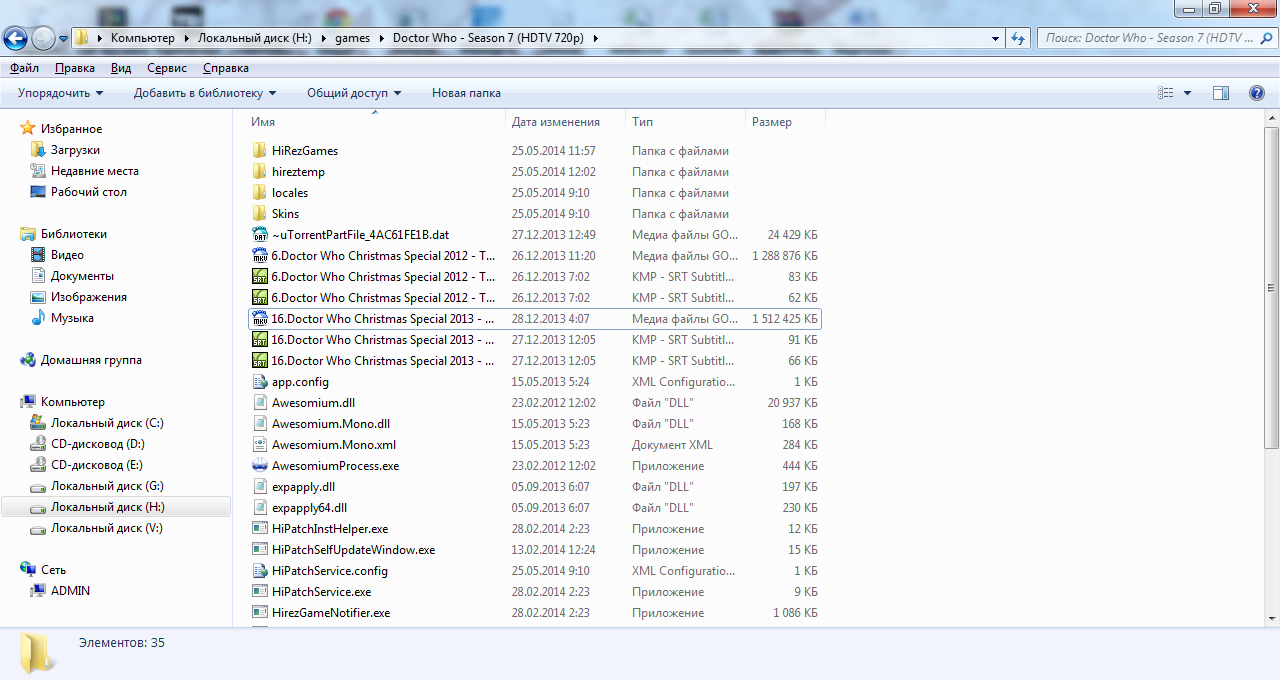Image resolution: width=1280 pixels, height=680 pixels.
Task: Select the Awesomium.Mono.xml file name
Action: [333, 445]
